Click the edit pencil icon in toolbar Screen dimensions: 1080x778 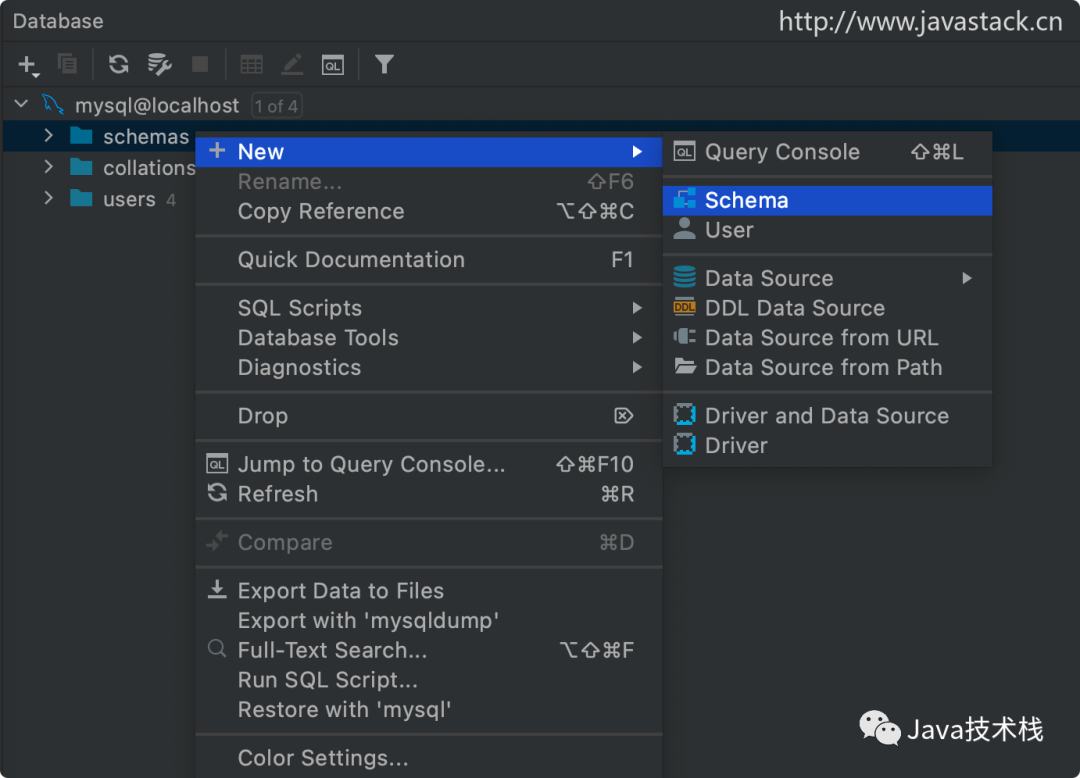pos(292,64)
